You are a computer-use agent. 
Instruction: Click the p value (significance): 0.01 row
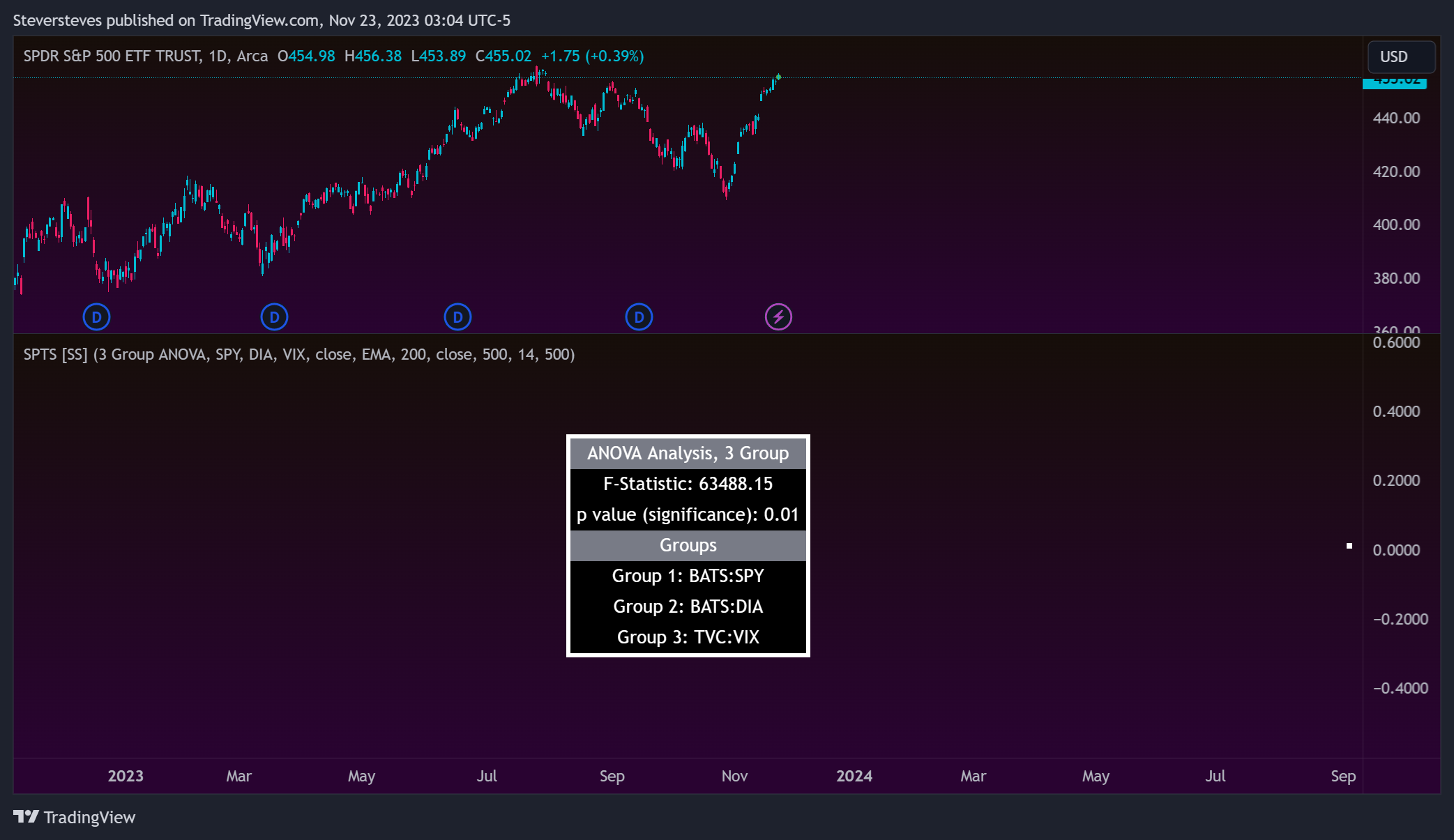click(688, 514)
